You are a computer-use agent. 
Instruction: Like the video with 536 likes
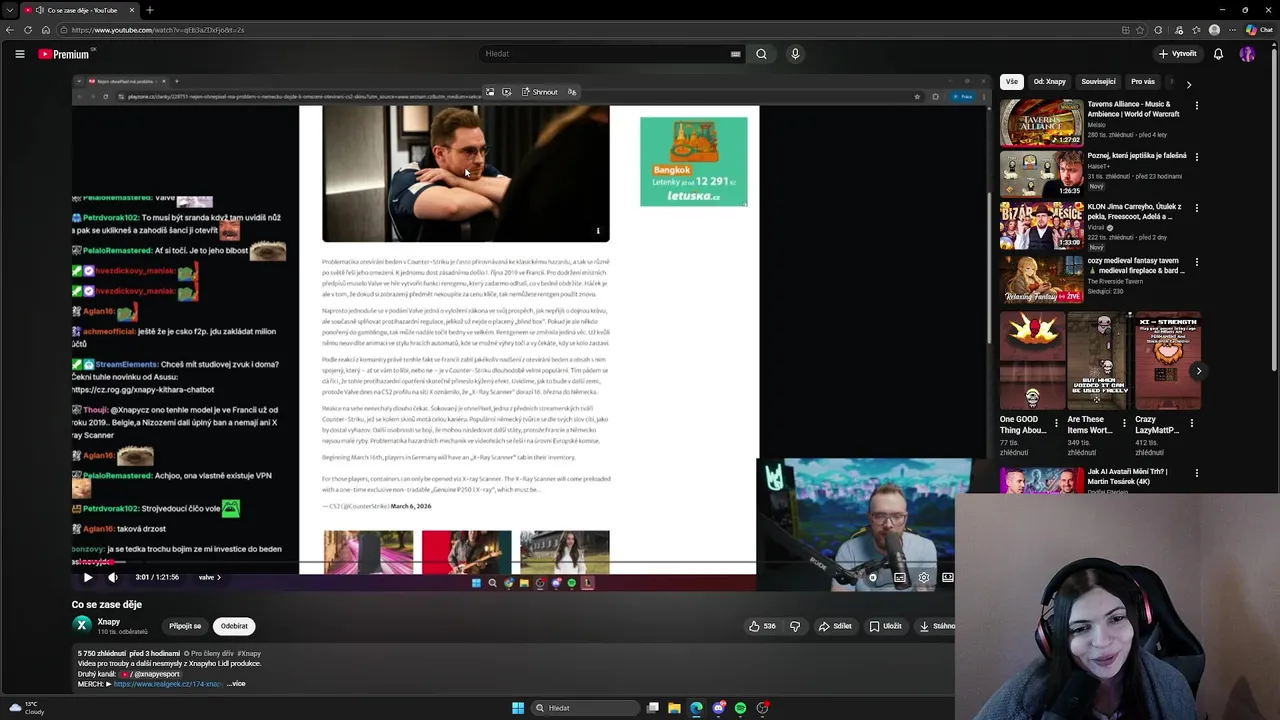[762, 626]
